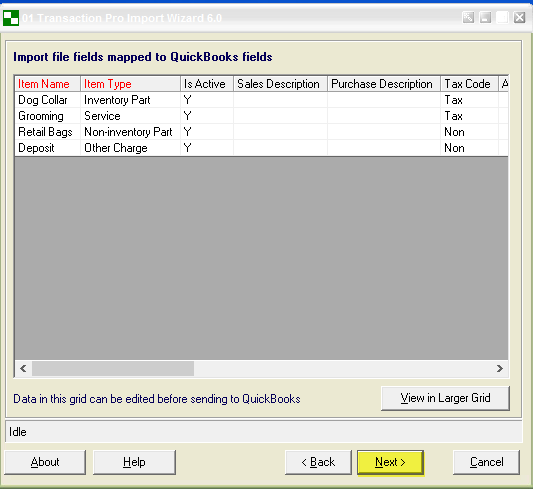The image size is (533, 489).
Task: Select the Service item type cell
Action: pos(130,116)
